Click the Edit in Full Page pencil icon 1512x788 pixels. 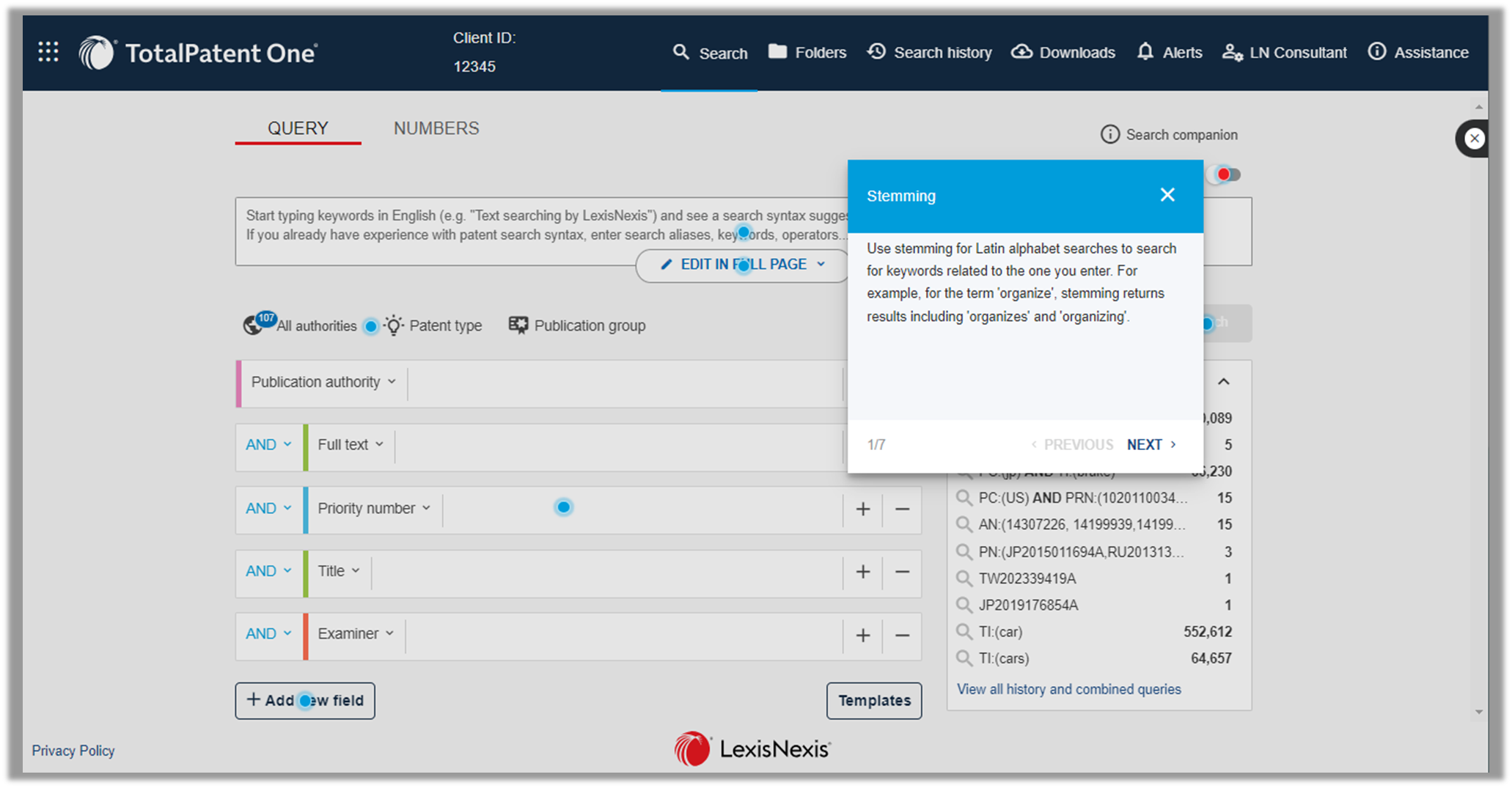[x=666, y=264]
